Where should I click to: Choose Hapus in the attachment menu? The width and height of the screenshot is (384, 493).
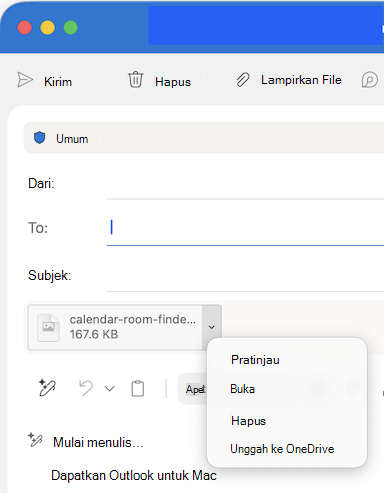click(x=248, y=421)
